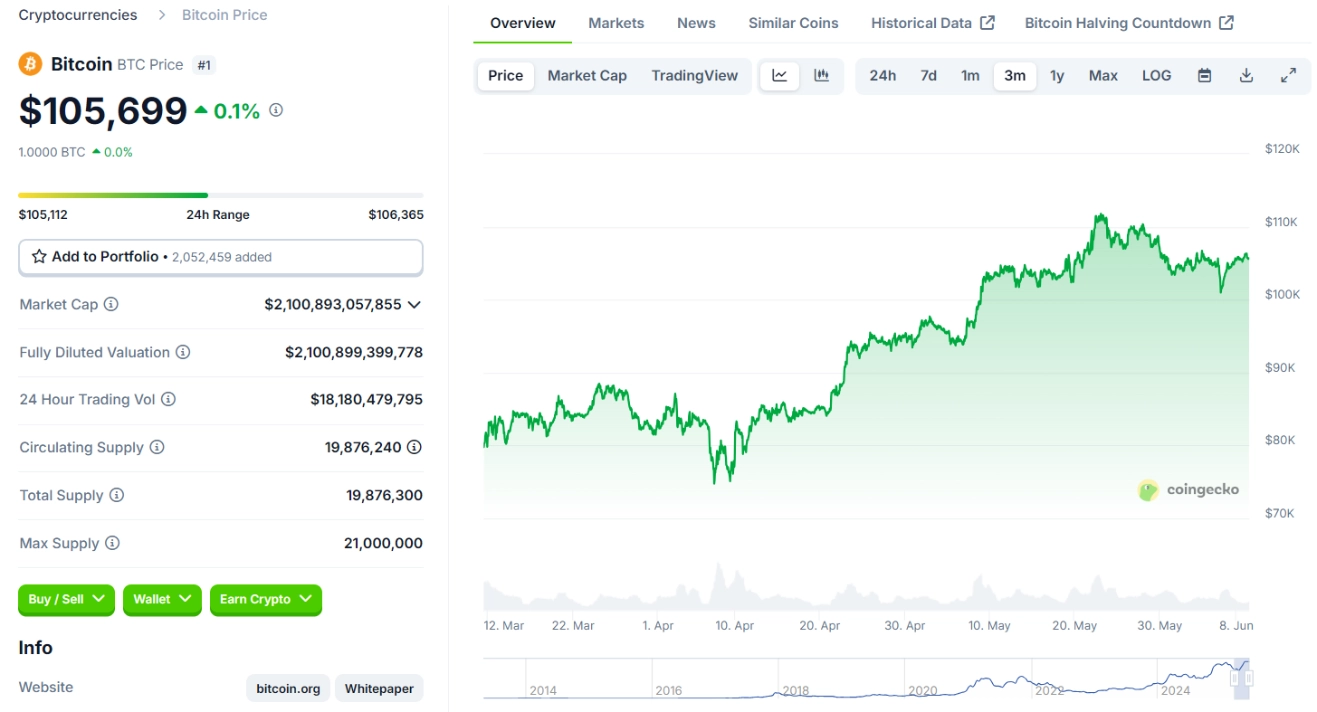Click the max supply value 21,000,000
Image resolution: width=1317 pixels, height=712 pixels.
click(383, 543)
